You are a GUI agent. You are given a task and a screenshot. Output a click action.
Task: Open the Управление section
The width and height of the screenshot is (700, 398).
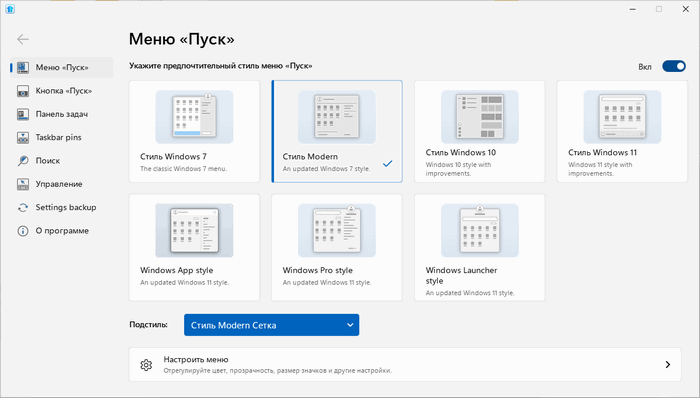point(62,184)
